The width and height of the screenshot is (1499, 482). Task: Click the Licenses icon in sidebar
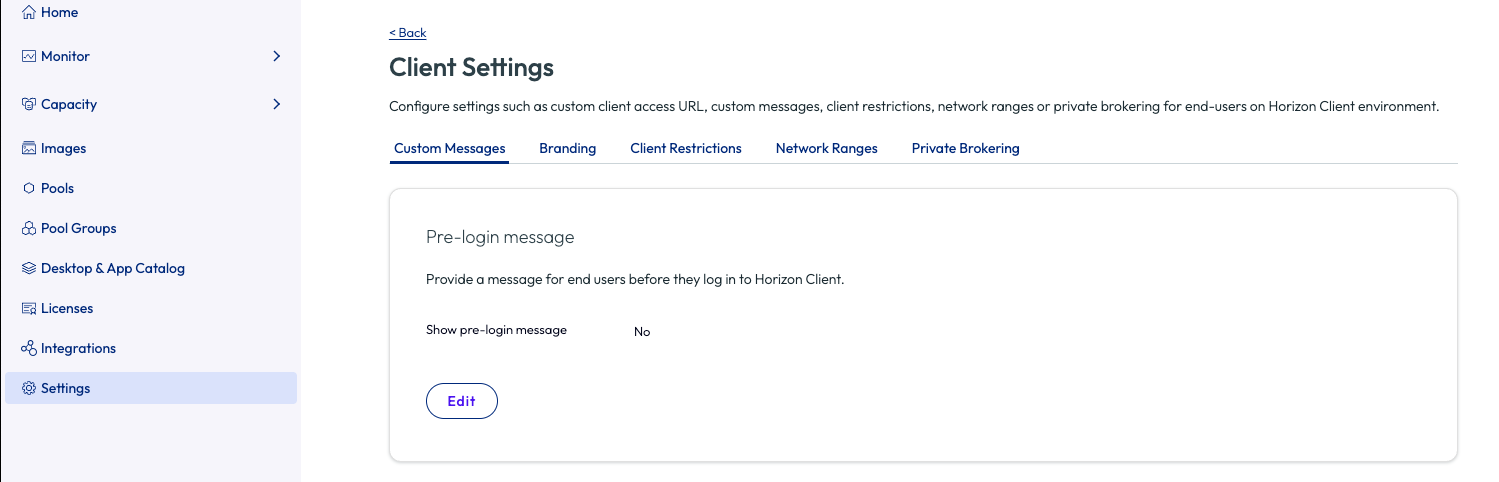point(29,309)
